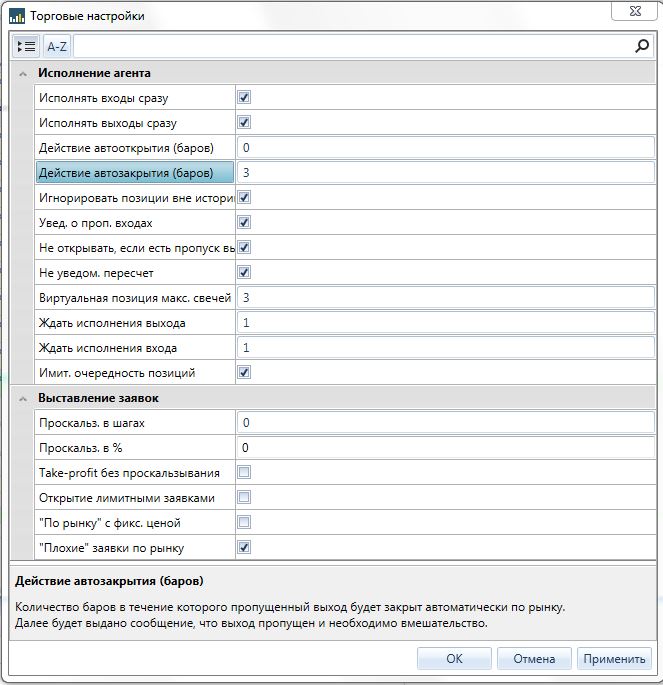Click the window title bar app icon
The height and width of the screenshot is (685, 663).
16,16
